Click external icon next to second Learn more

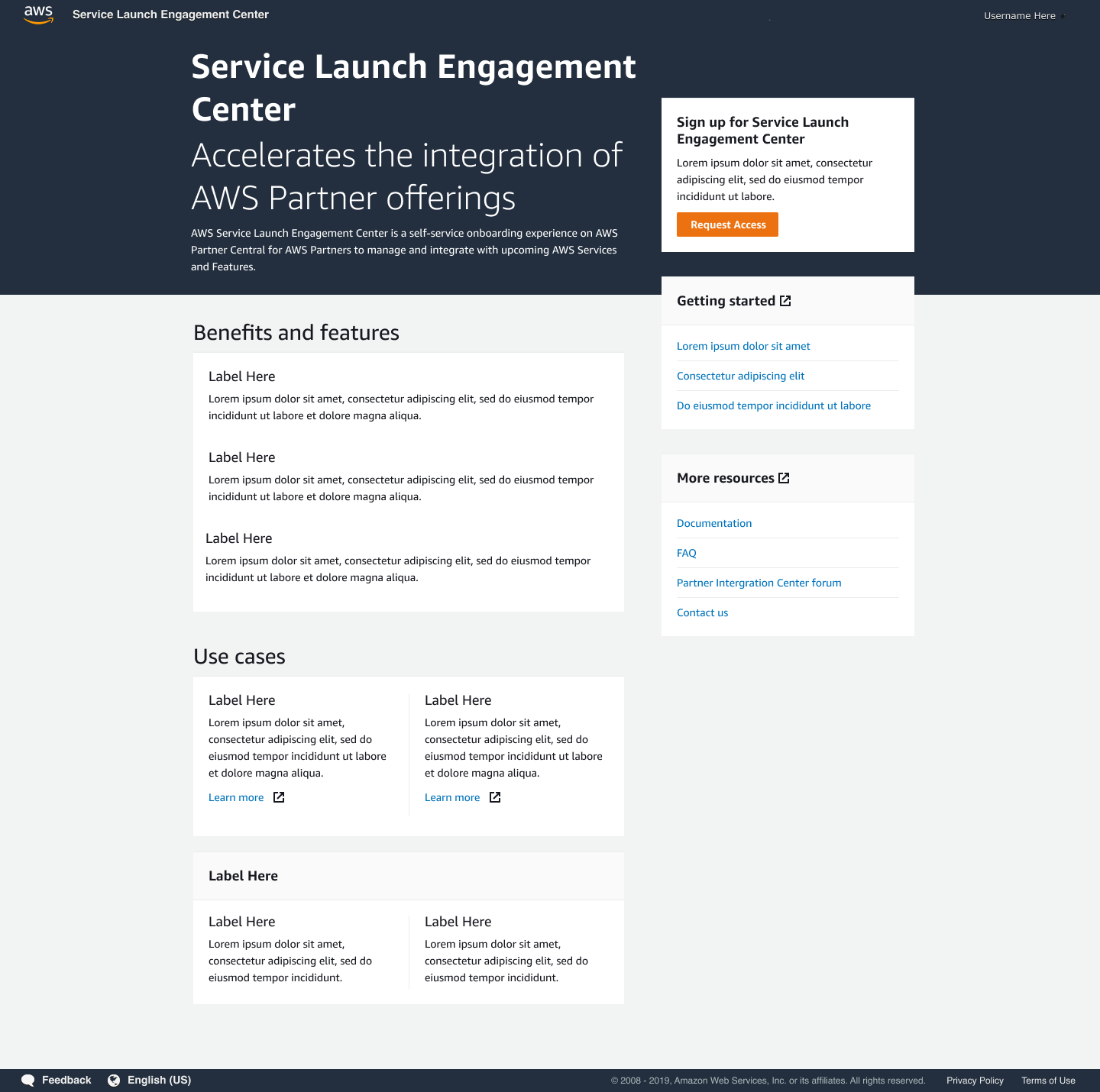pyautogui.click(x=495, y=797)
